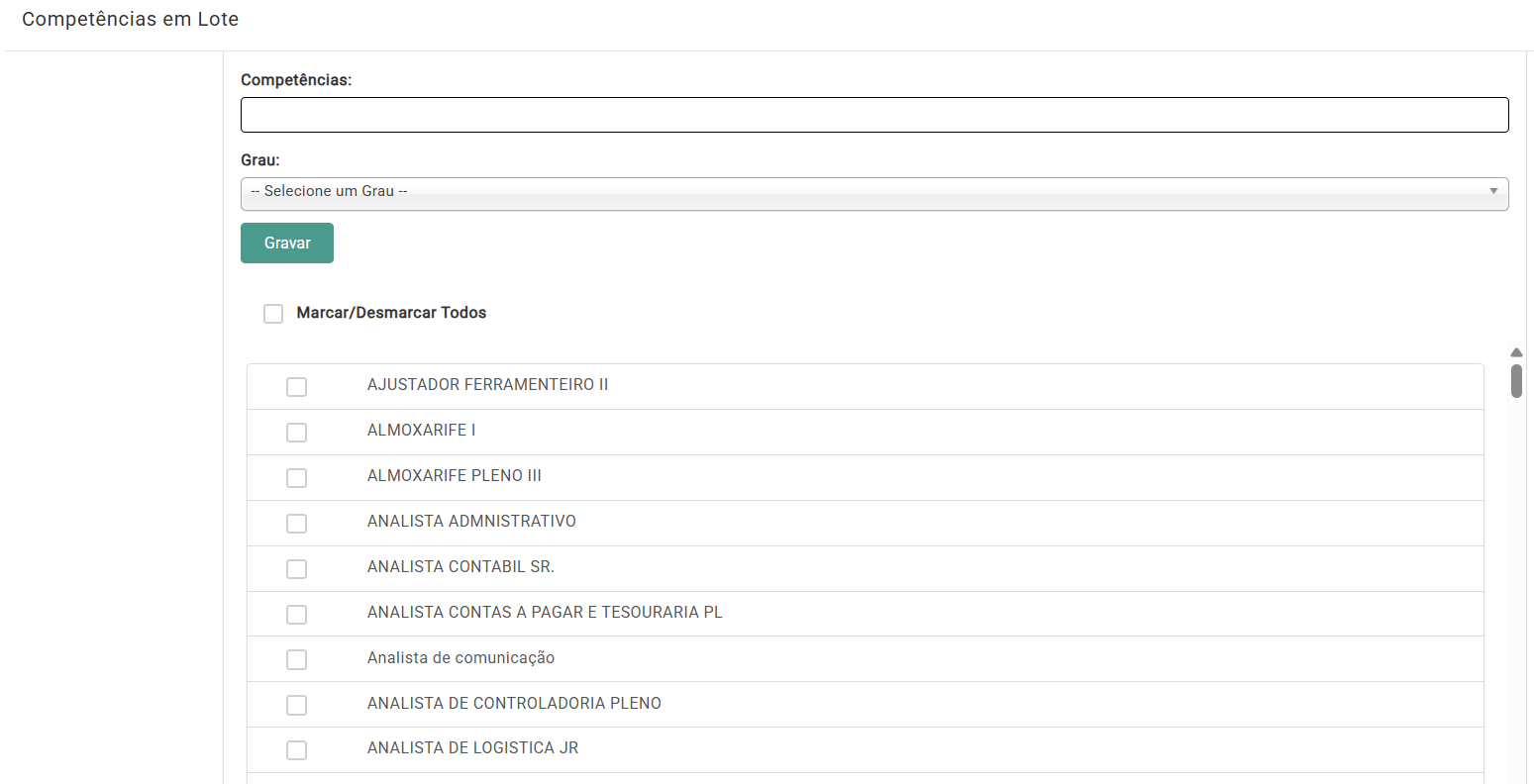Click the Grau dropdown arrow

coord(1492,191)
